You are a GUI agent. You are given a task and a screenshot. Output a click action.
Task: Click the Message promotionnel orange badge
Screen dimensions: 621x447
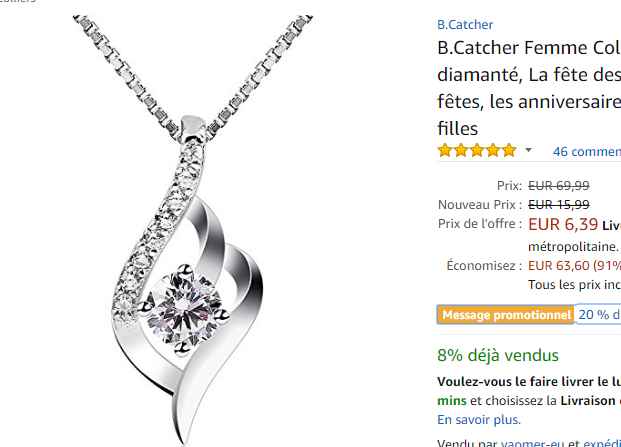pyautogui.click(x=506, y=315)
